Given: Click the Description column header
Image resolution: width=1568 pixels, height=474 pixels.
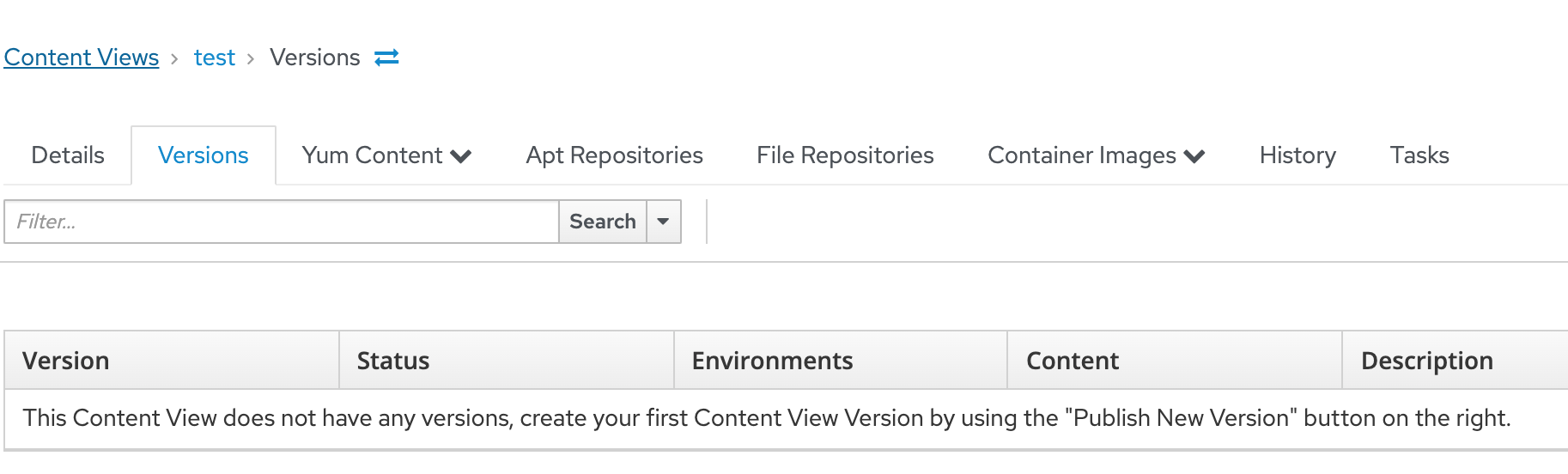Looking at the screenshot, I should click(x=1456, y=361).
